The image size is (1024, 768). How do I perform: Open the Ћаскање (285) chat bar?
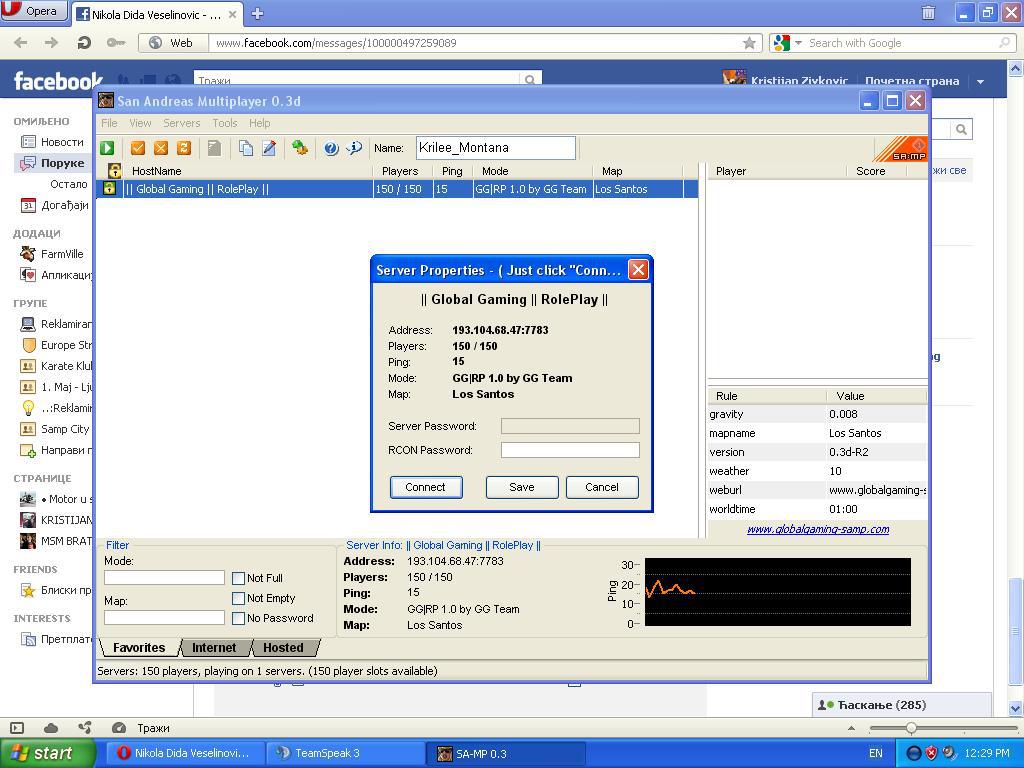click(x=902, y=705)
